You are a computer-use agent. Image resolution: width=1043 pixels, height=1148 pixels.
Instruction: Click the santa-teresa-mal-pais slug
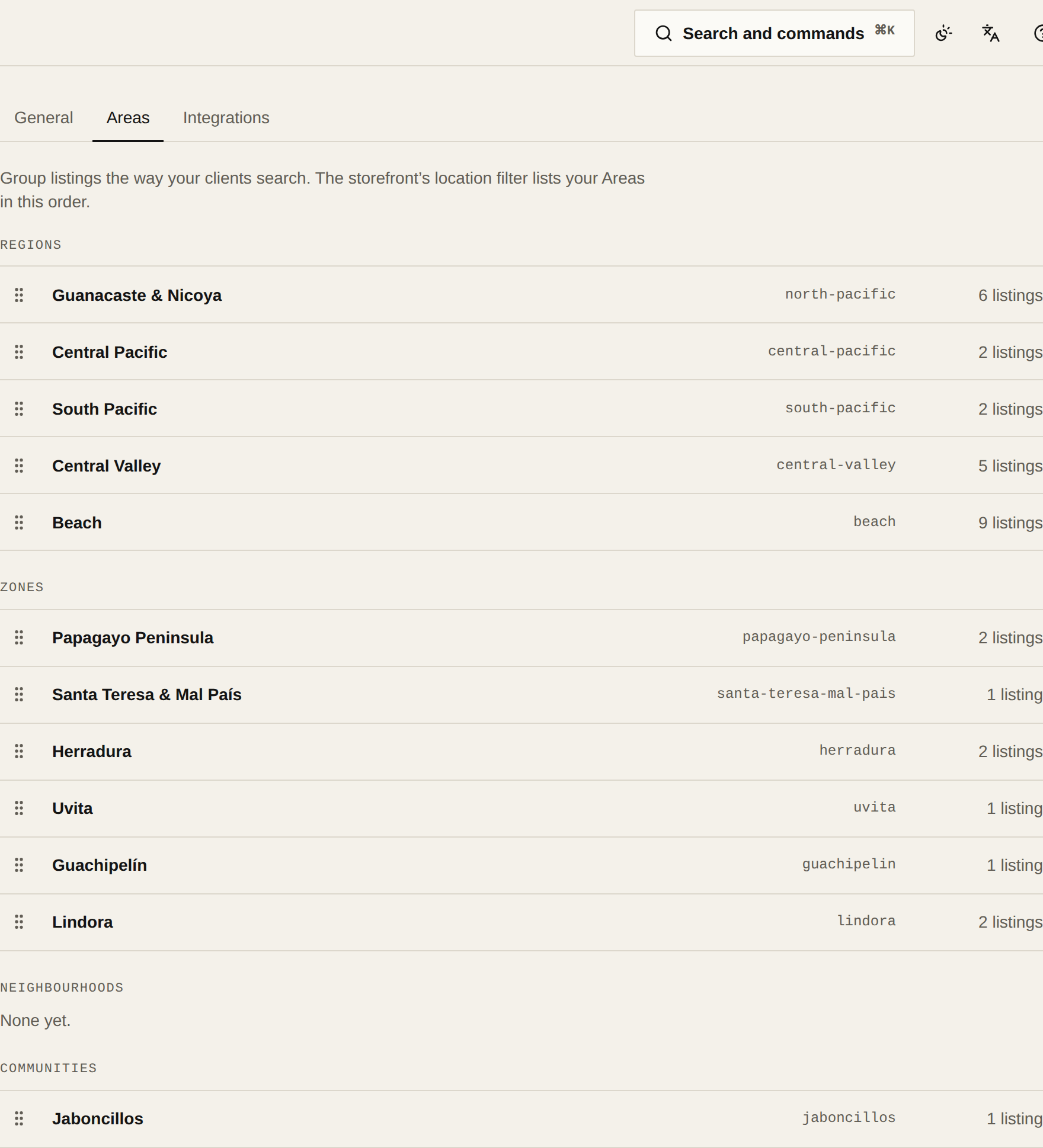(x=807, y=694)
